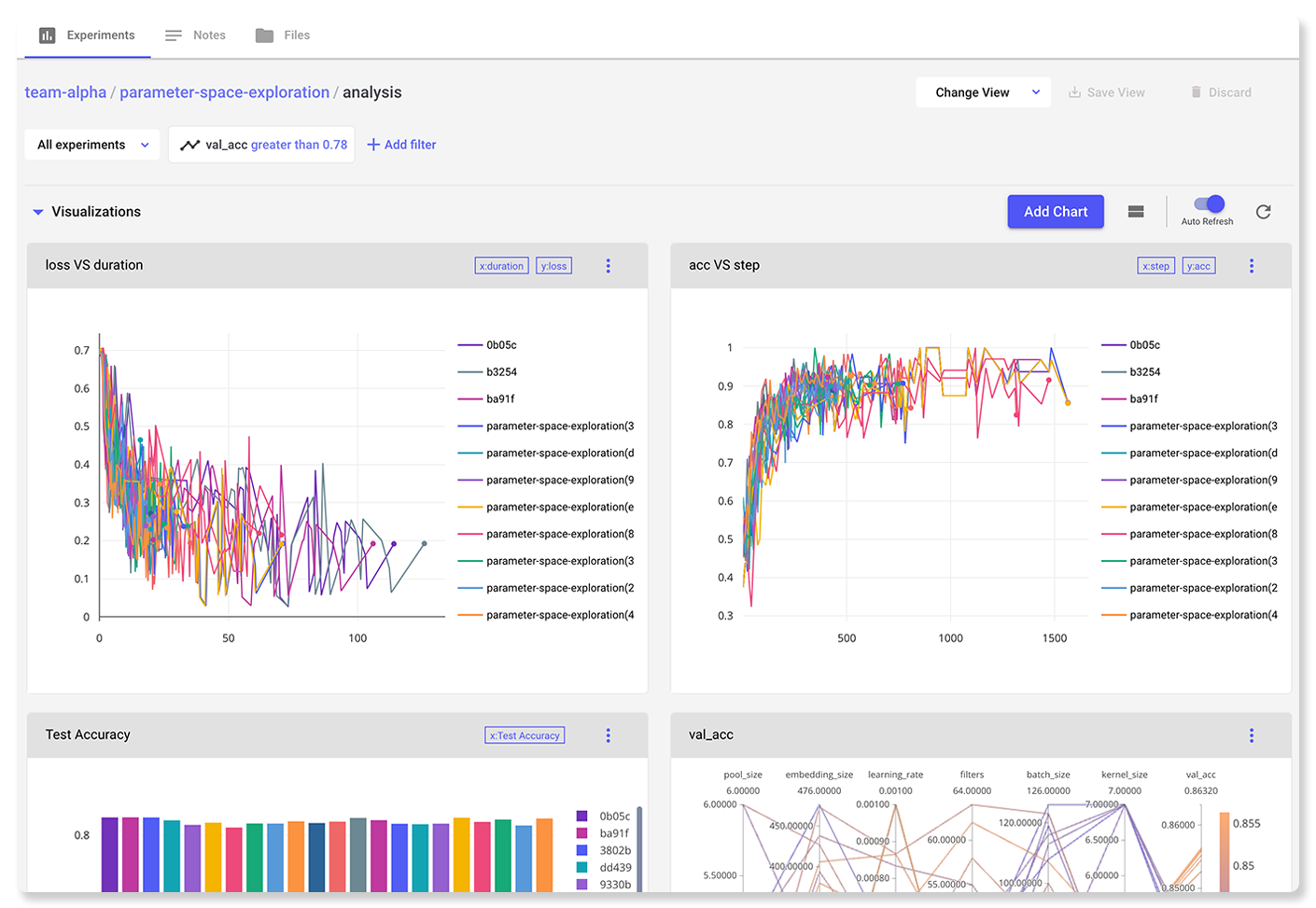The height and width of the screenshot is (908, 1316).
Task: Click the Discard trash icon
Action: click(x=1197, y=92)
